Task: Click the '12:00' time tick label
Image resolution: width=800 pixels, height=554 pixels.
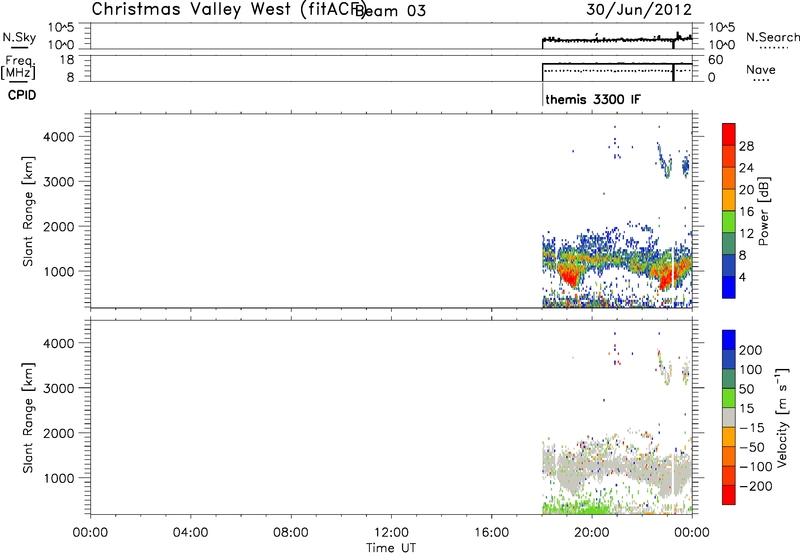Action: click(x=391, y=533)
